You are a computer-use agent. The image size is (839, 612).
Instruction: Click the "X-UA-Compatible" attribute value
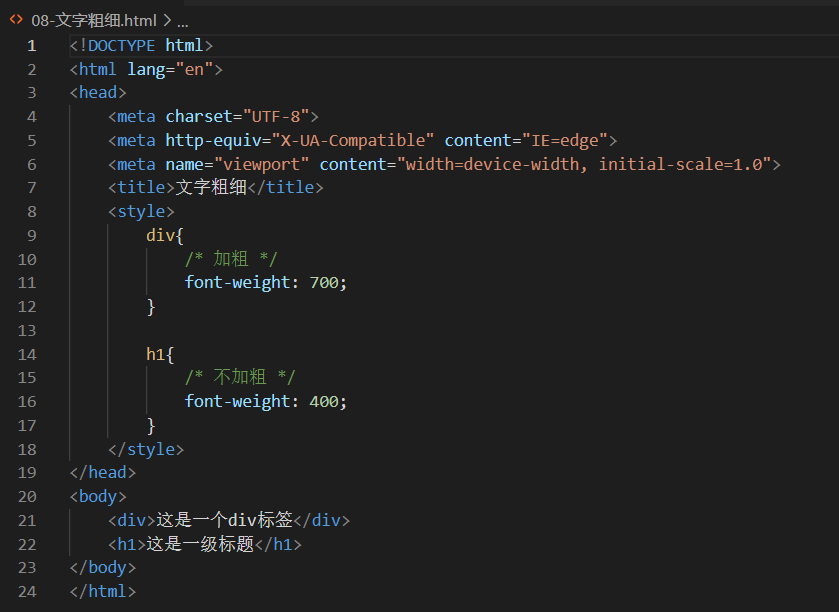pyautogui.click(x=353, y=140)
